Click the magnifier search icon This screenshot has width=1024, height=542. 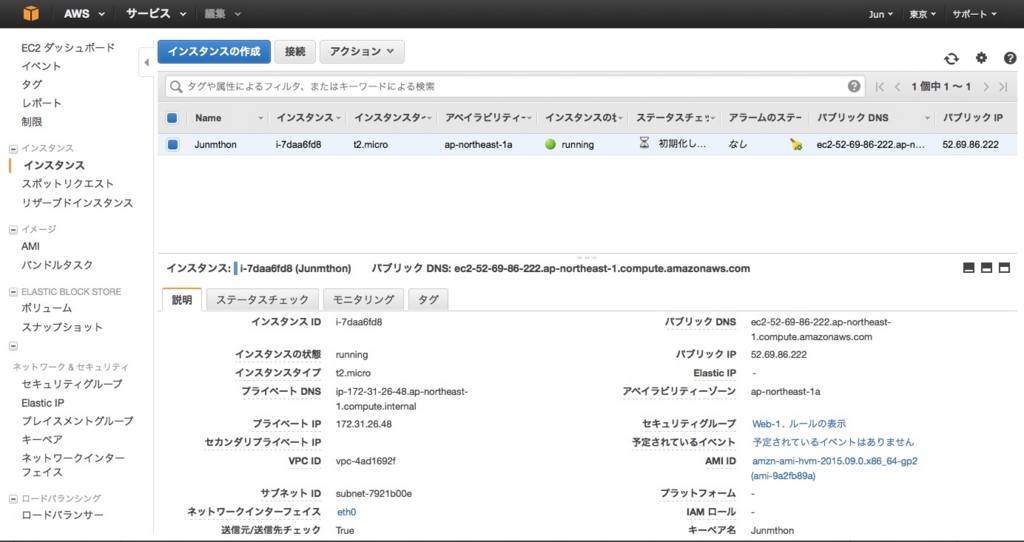click(x=176, y=86)
